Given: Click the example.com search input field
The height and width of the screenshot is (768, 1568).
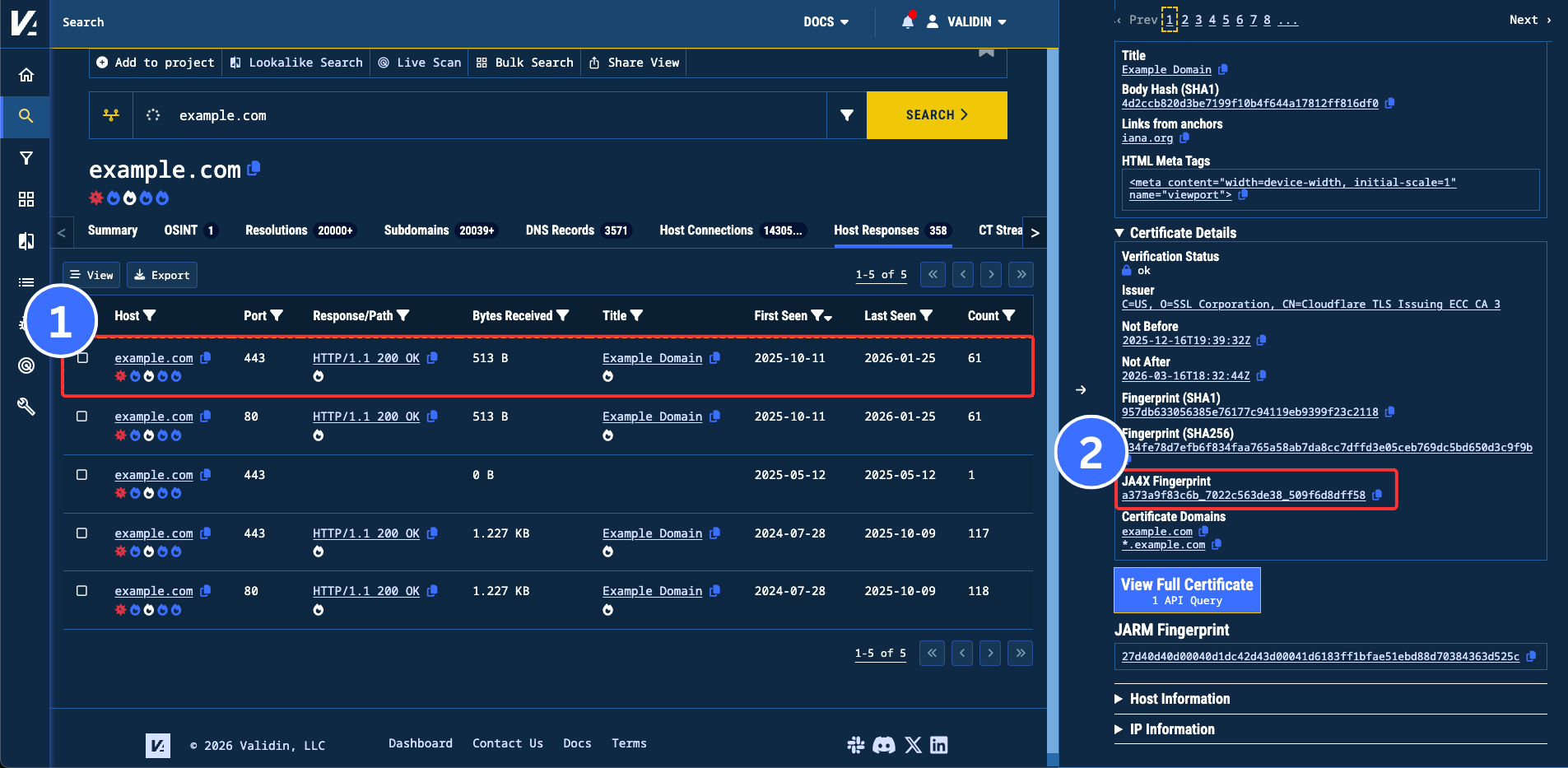Looking at the screenshot, I should click(494, 116).
